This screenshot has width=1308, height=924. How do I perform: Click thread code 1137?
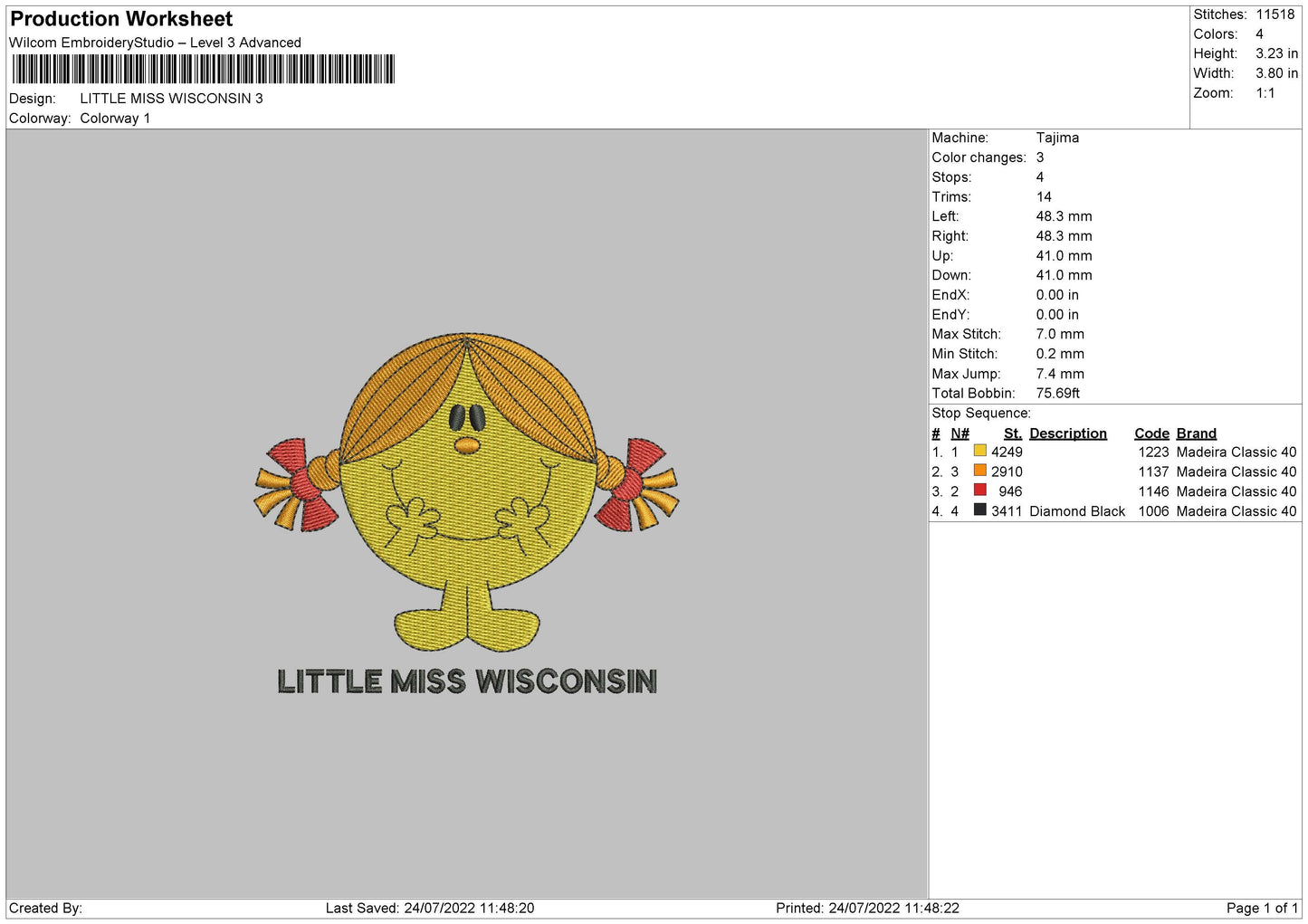coord(1153,472)
